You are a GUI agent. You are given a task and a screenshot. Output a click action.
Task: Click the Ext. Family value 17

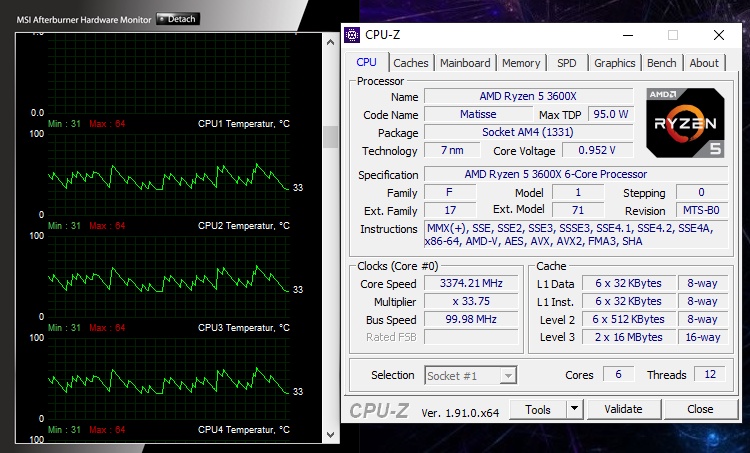pos(450,210)
